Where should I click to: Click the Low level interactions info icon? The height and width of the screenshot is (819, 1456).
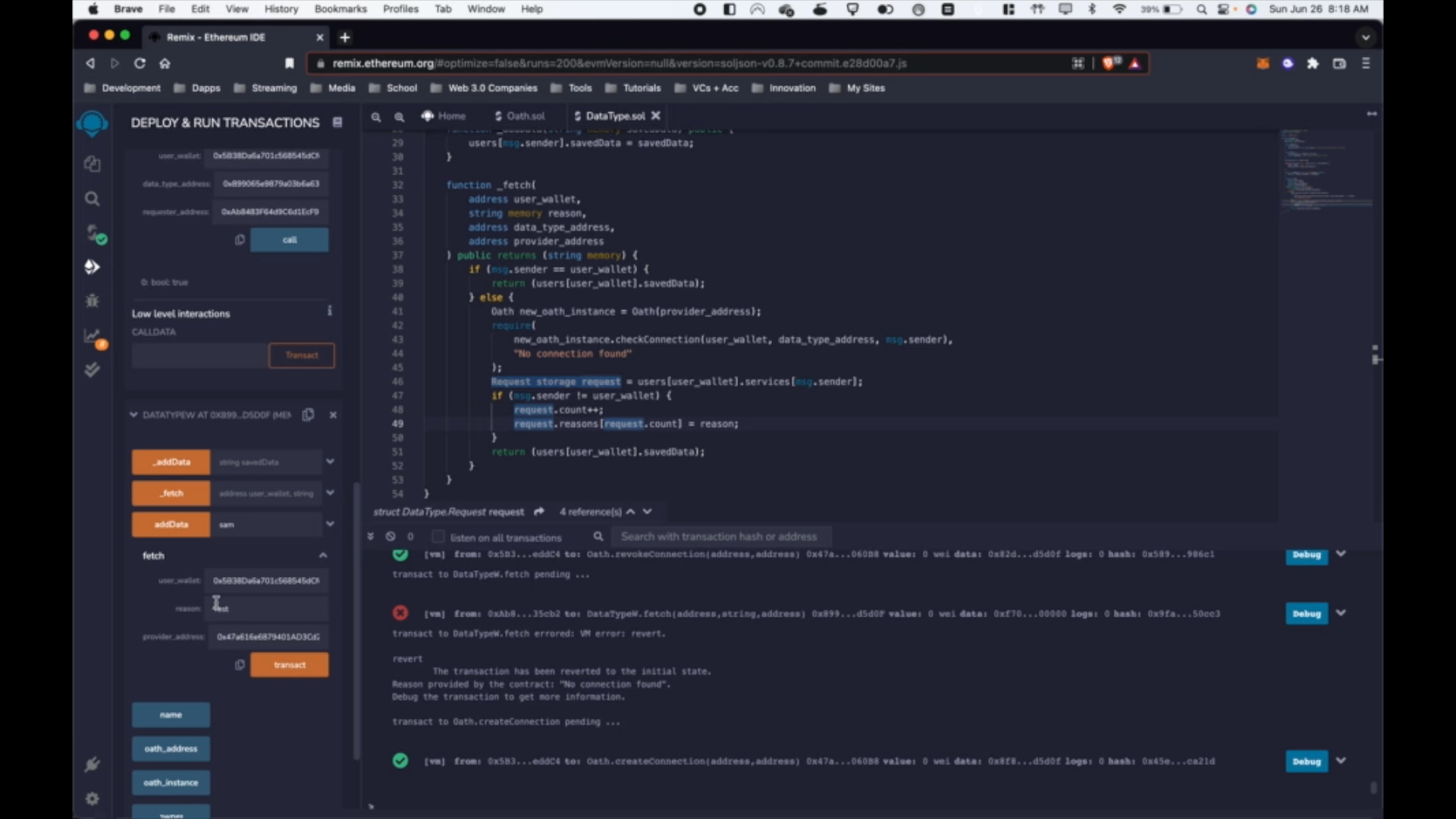point(329,311)
